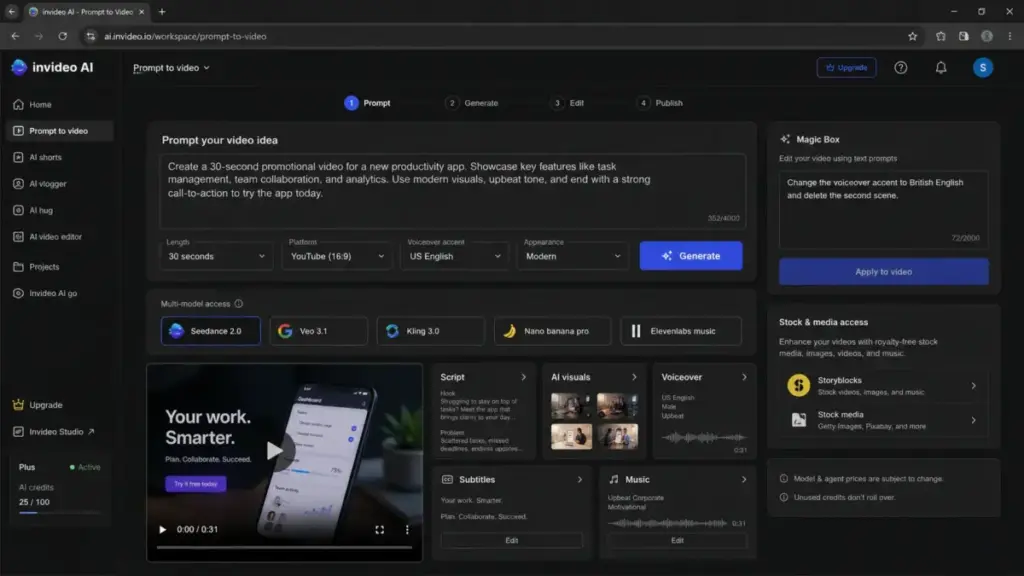The image size is (1024, 576).
Task: Open the user avatar S menu
Action: tap(982, 67)
